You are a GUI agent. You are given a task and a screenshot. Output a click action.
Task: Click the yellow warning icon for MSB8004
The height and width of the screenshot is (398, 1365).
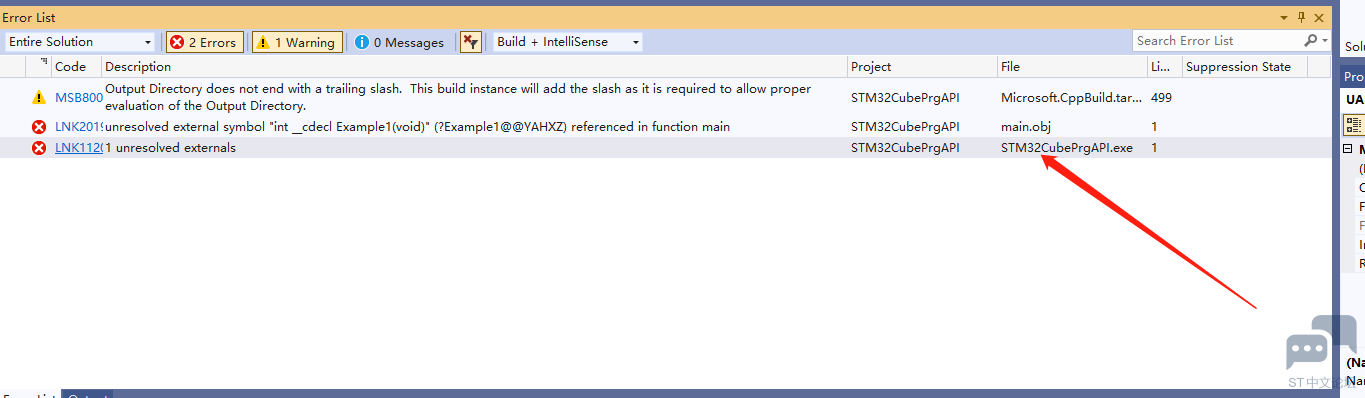[39, 98]
